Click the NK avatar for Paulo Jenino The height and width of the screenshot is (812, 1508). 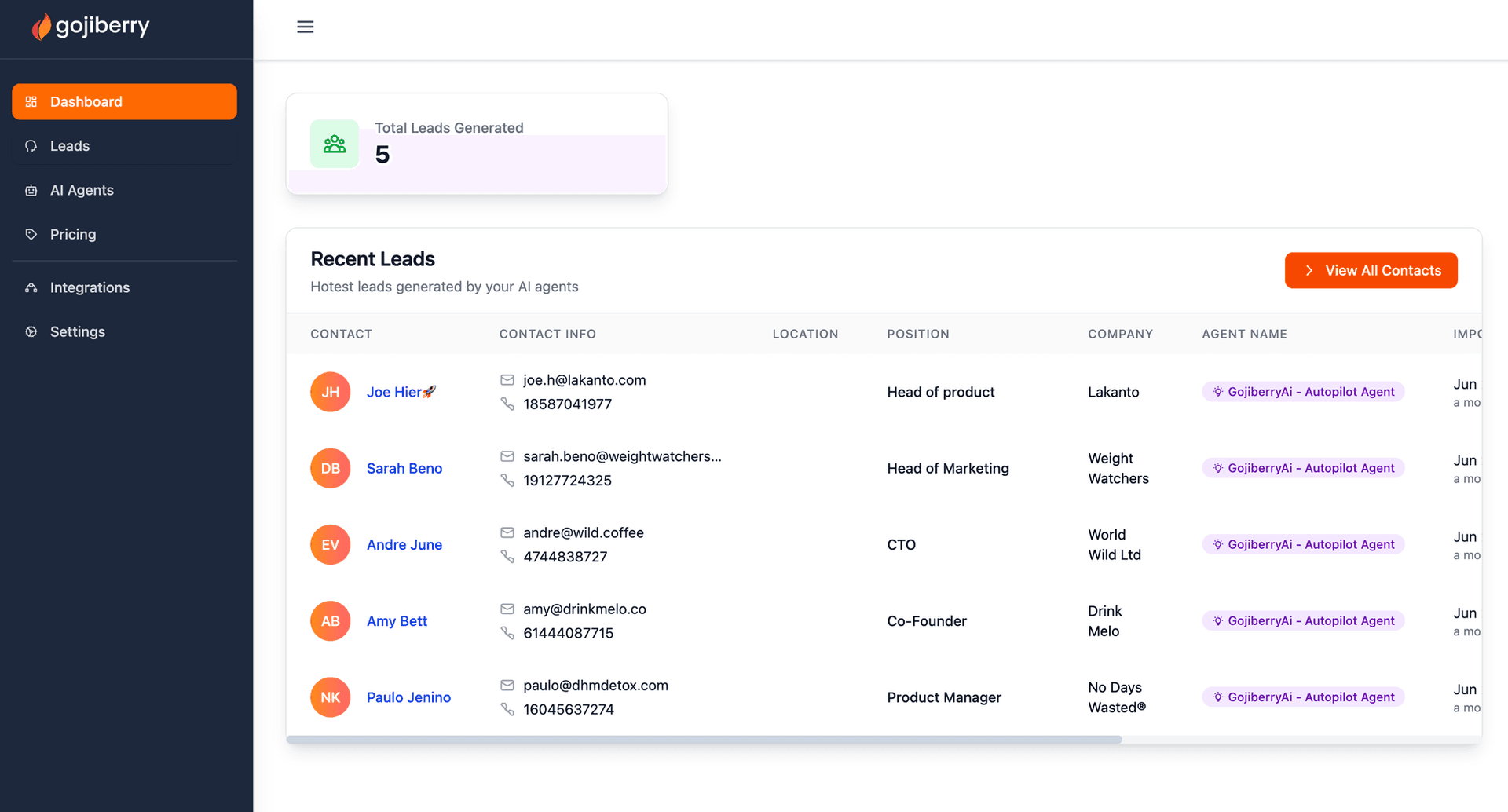(331, 697)
